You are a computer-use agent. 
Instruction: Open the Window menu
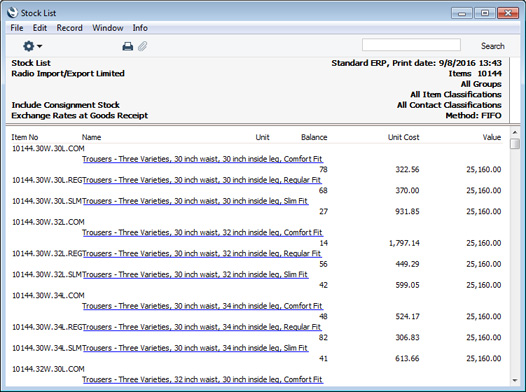108,28
